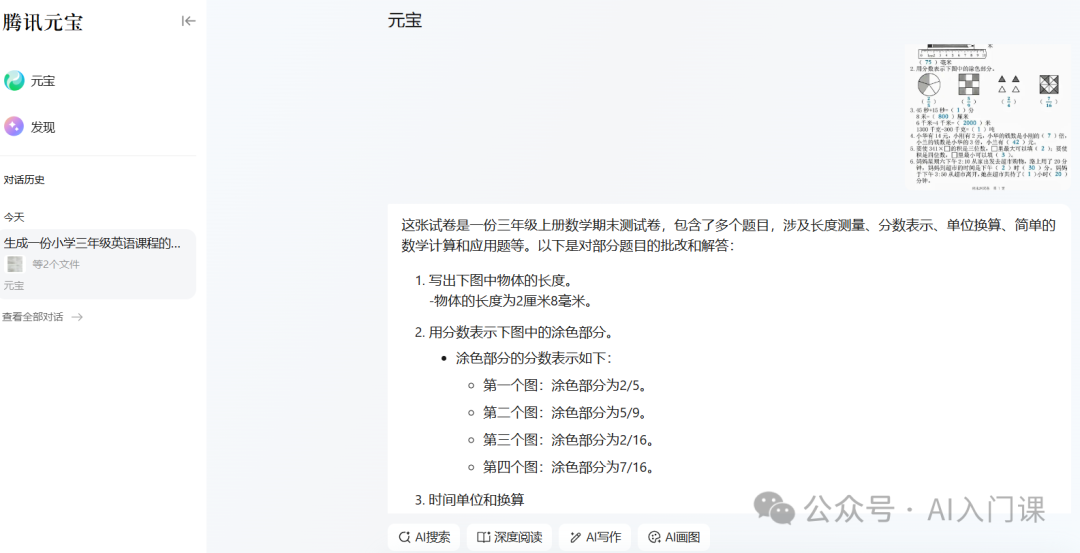This screenshot has width=1080, height=553.
Task: Click text 第三个图：涂色部分为2/16。
Action: (x=568, y=439)
